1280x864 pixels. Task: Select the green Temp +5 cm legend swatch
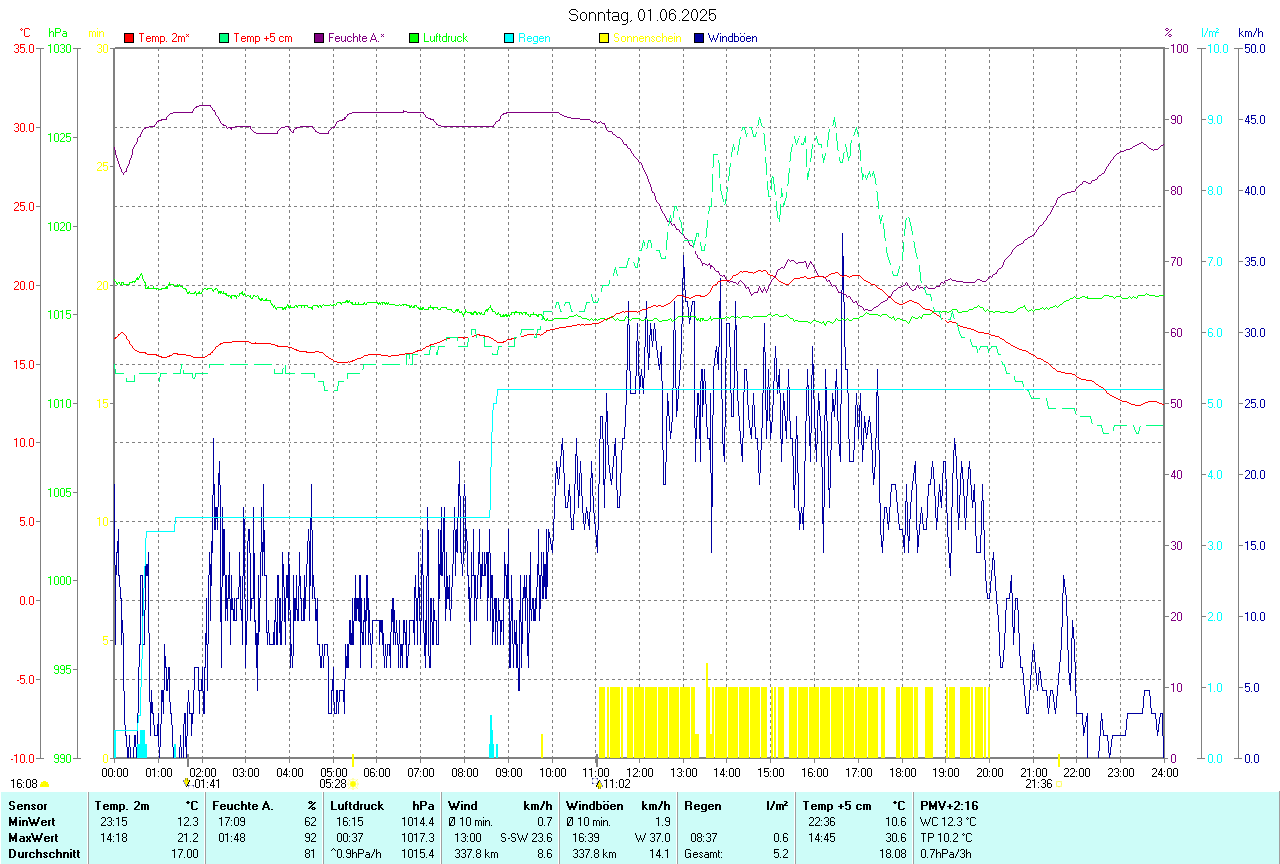224,38
